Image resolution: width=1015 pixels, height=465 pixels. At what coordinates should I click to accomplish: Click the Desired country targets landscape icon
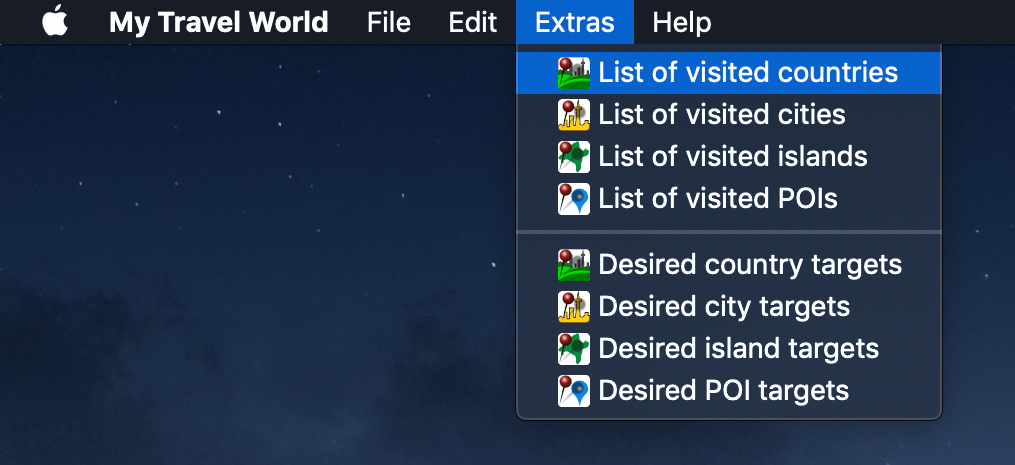point(574,265)
